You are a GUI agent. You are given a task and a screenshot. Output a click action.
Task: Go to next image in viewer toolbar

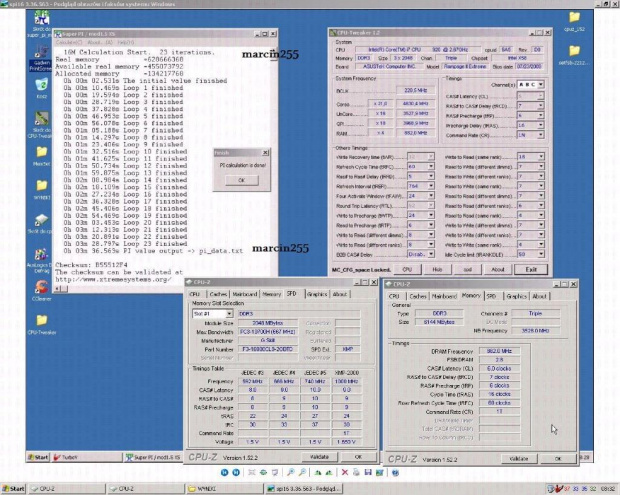(x=236, y=472)
